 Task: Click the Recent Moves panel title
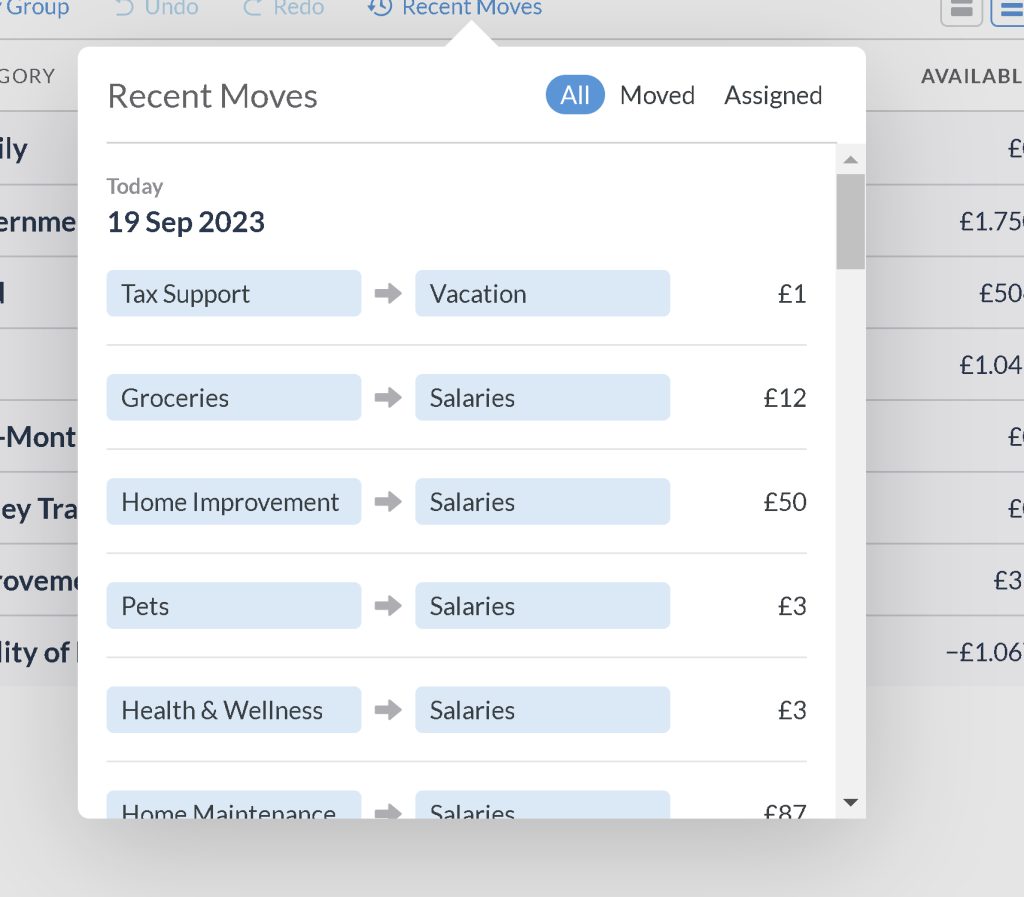click(212, 97)
